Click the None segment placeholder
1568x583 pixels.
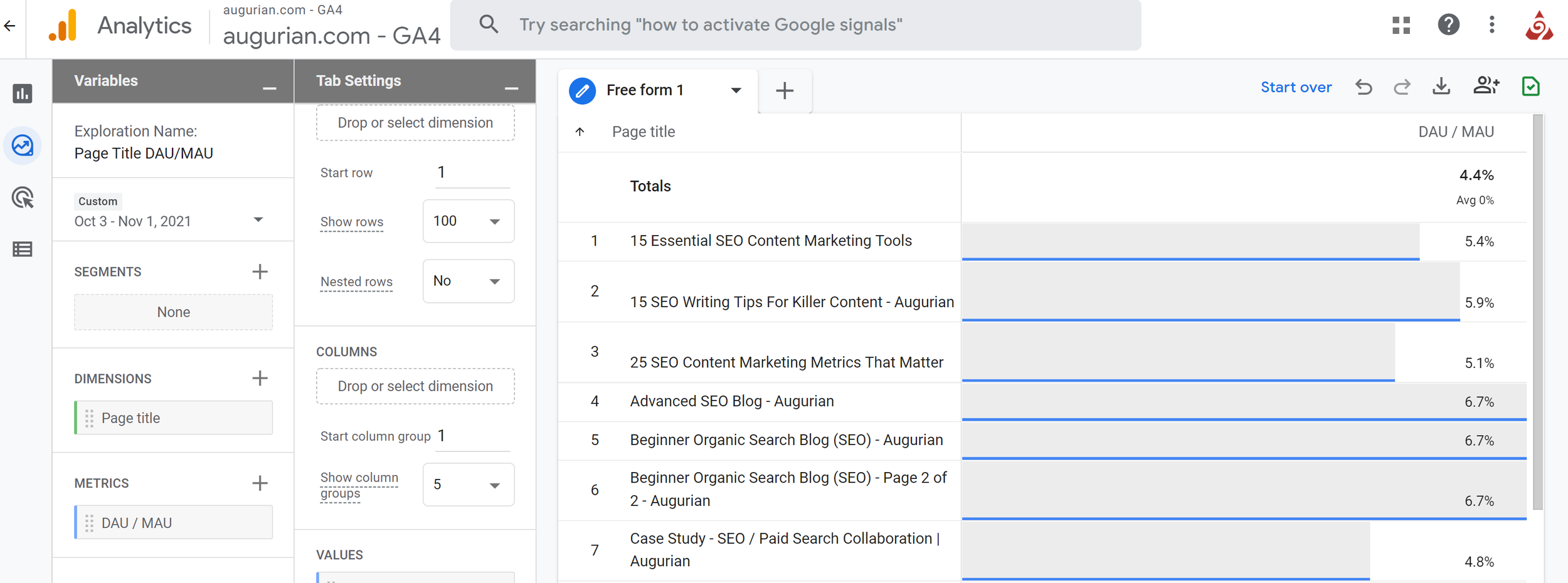click(x=174, y=312)
